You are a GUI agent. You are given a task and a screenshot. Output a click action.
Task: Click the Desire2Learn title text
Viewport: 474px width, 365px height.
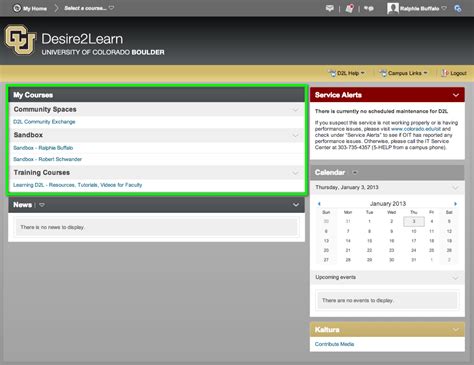point(82,39)
